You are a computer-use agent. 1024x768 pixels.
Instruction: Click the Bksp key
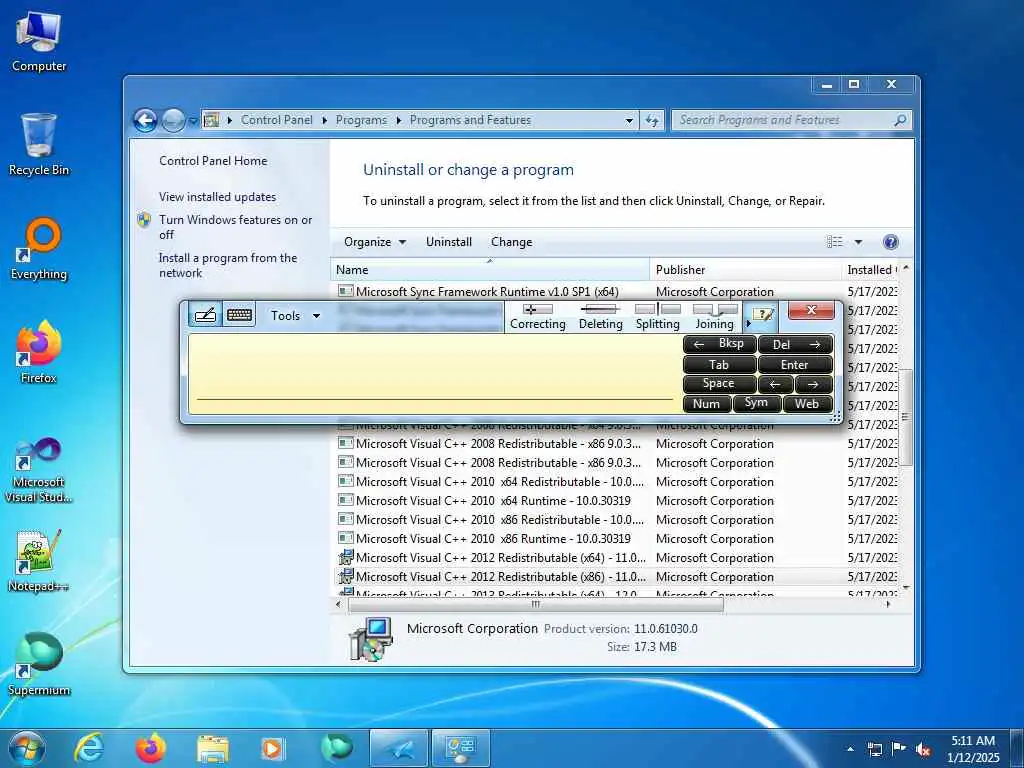[719, 344]
